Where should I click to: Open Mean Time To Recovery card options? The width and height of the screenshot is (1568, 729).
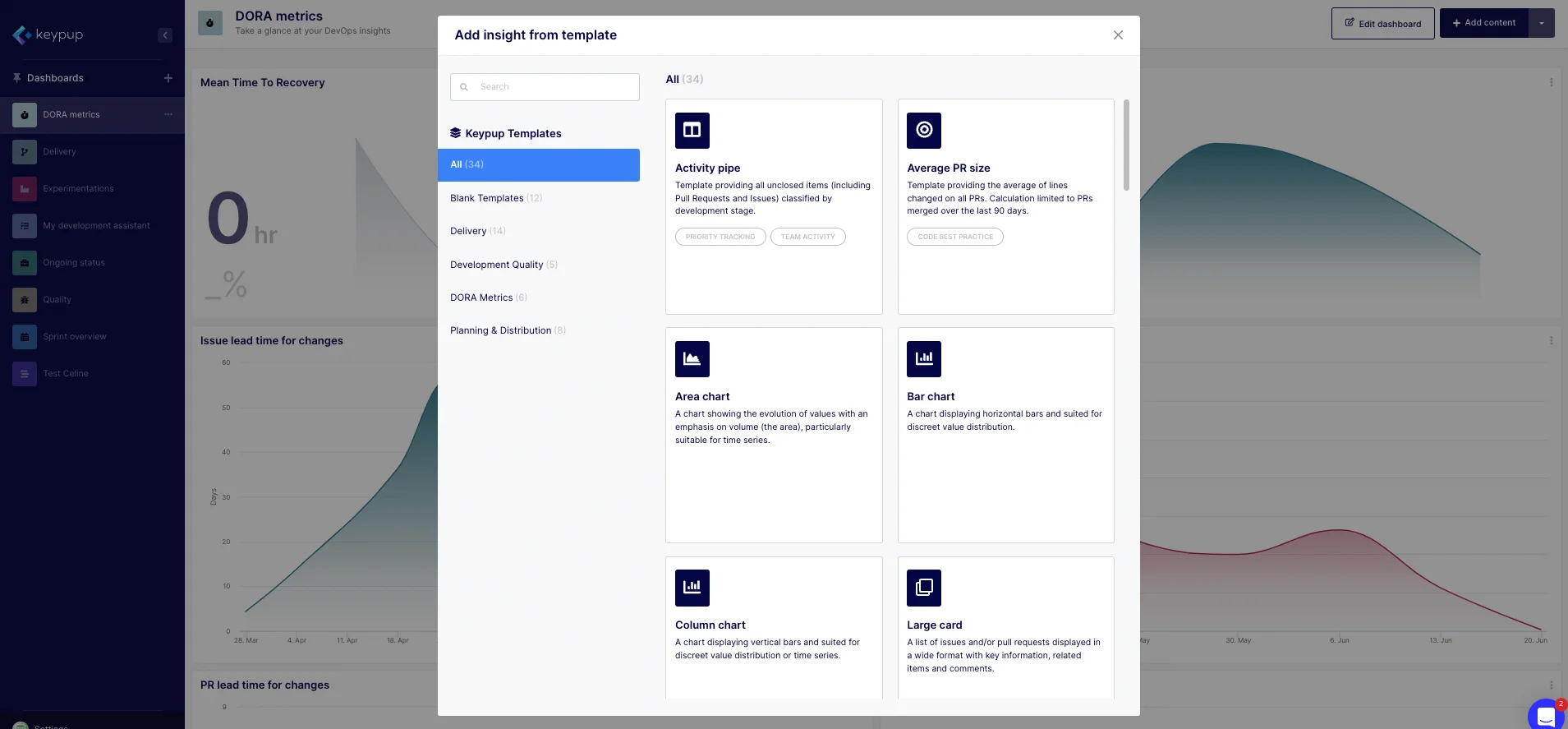(1551, 82)
